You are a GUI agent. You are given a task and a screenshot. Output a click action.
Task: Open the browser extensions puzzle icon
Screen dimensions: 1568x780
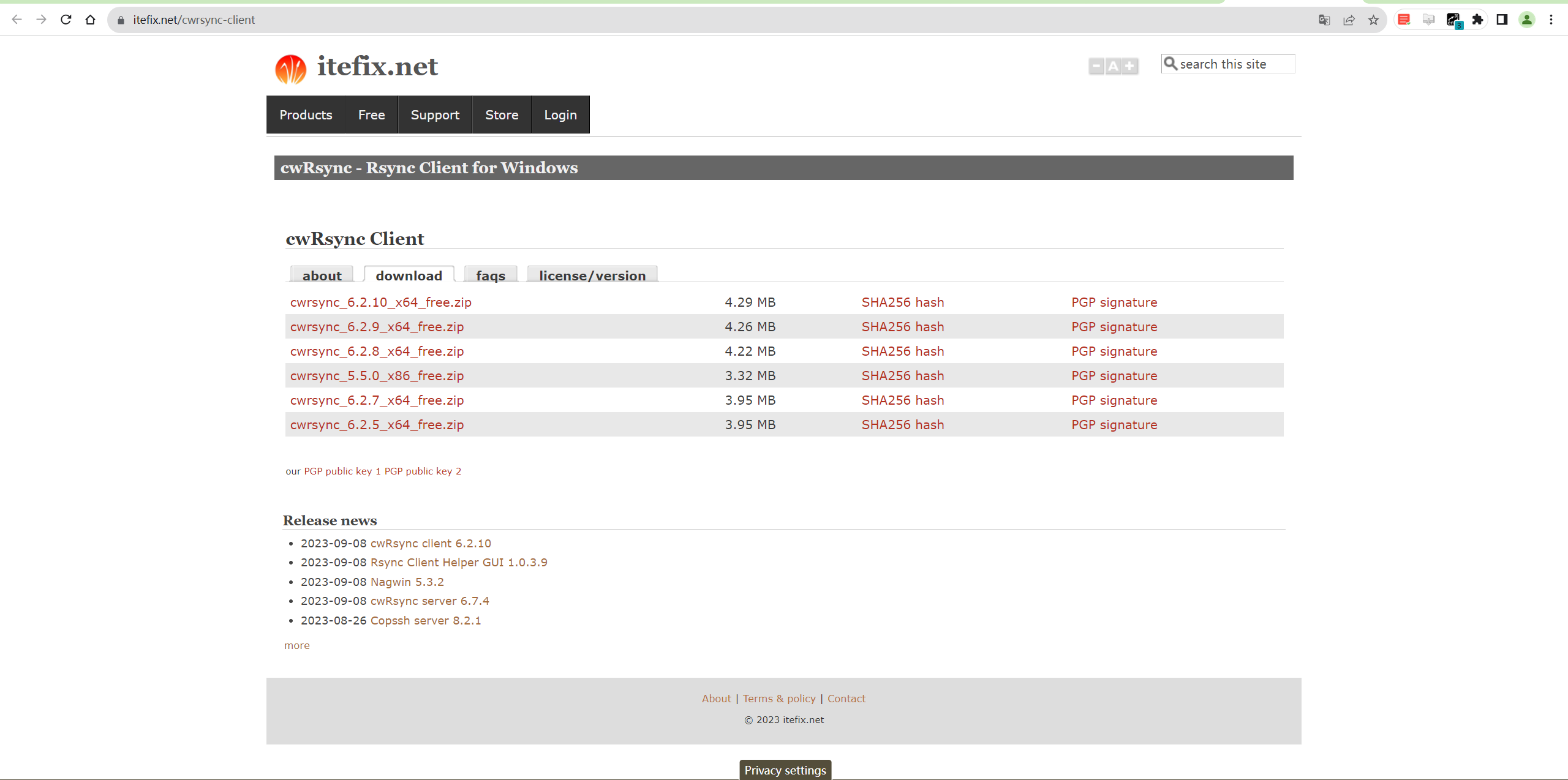coord(1477,20)
